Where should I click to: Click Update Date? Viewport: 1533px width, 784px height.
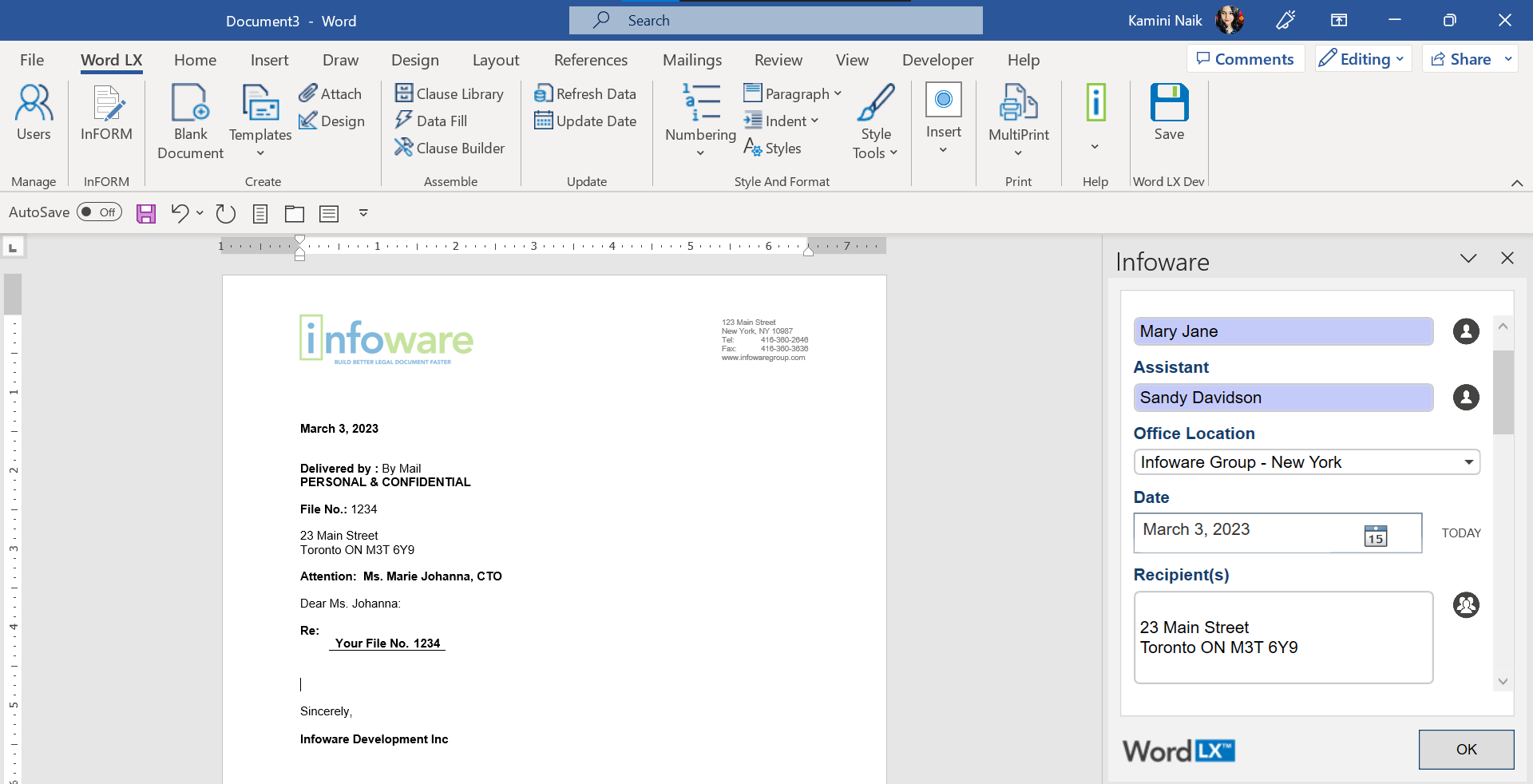coord(585,121)
